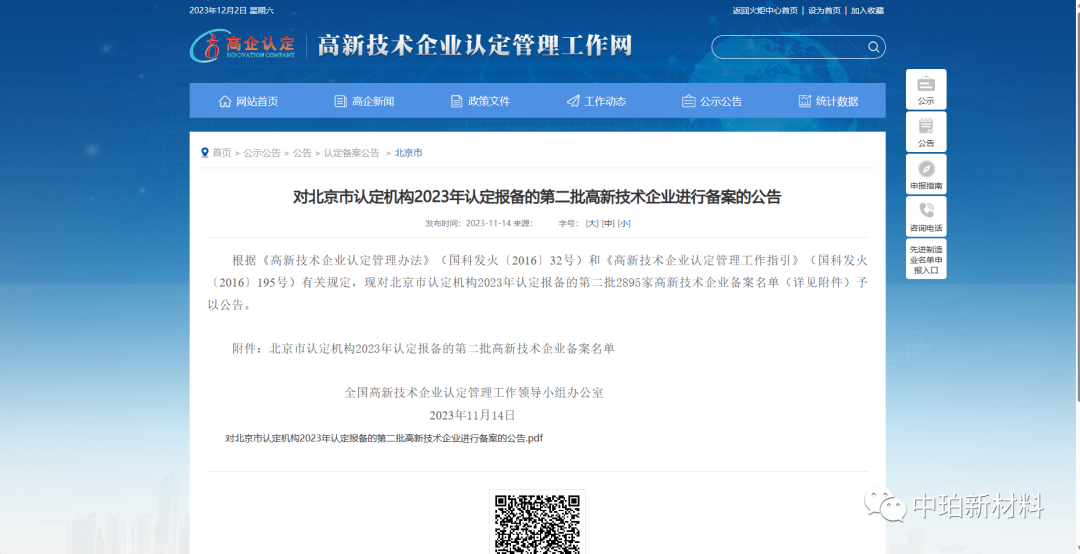Viewport: 1080px width, 554px height.
Task: Click the breadcrumb location pin icon
Action: pos(205,152)
